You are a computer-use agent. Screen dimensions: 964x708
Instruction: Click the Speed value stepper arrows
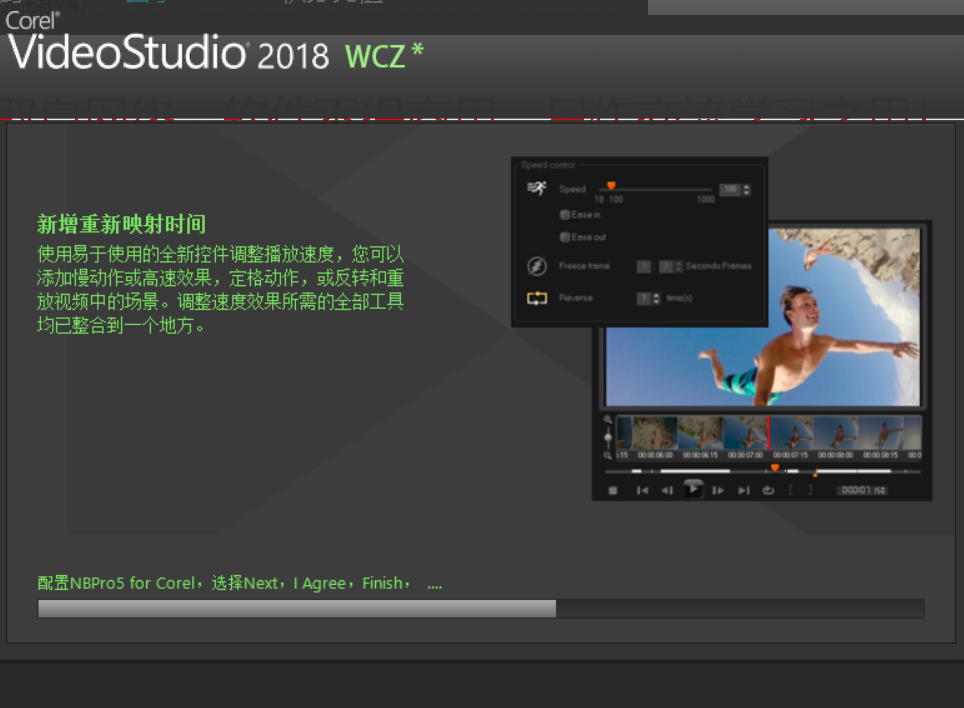tap(746, 190)
